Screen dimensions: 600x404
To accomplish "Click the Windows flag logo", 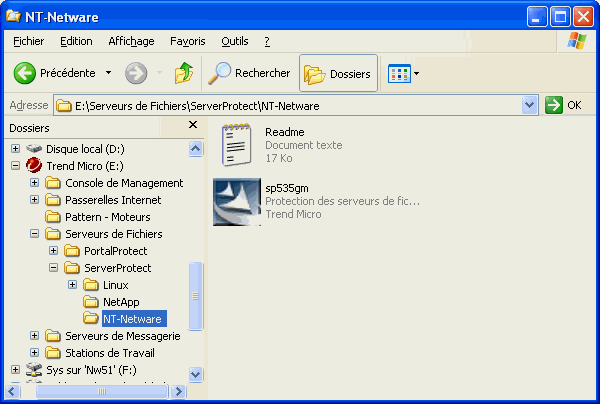I will [577, 41].
